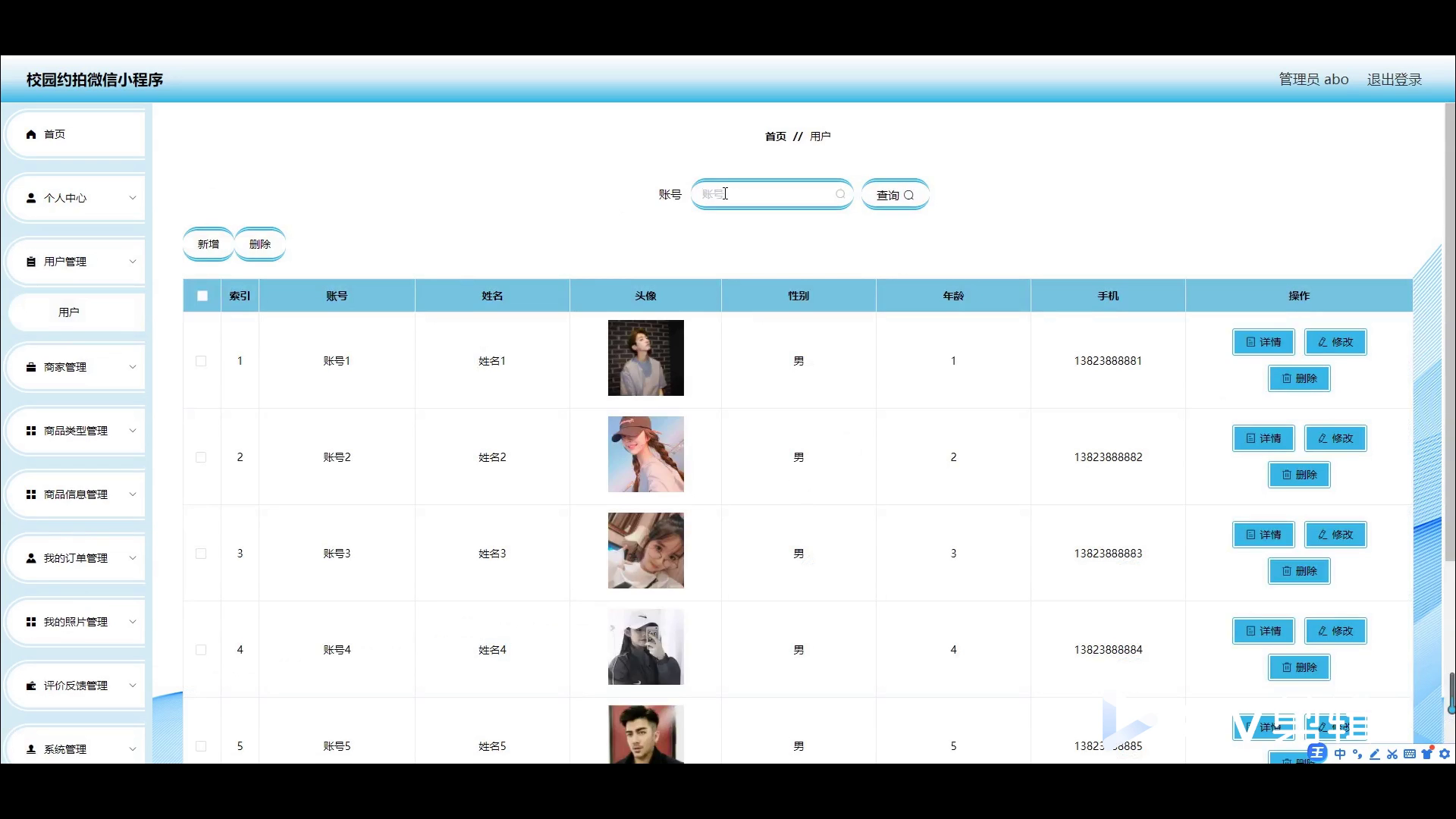The image size is (1456, 819).
Task: Click the grid icon of 商品信息管理
Action: [31, 494]
